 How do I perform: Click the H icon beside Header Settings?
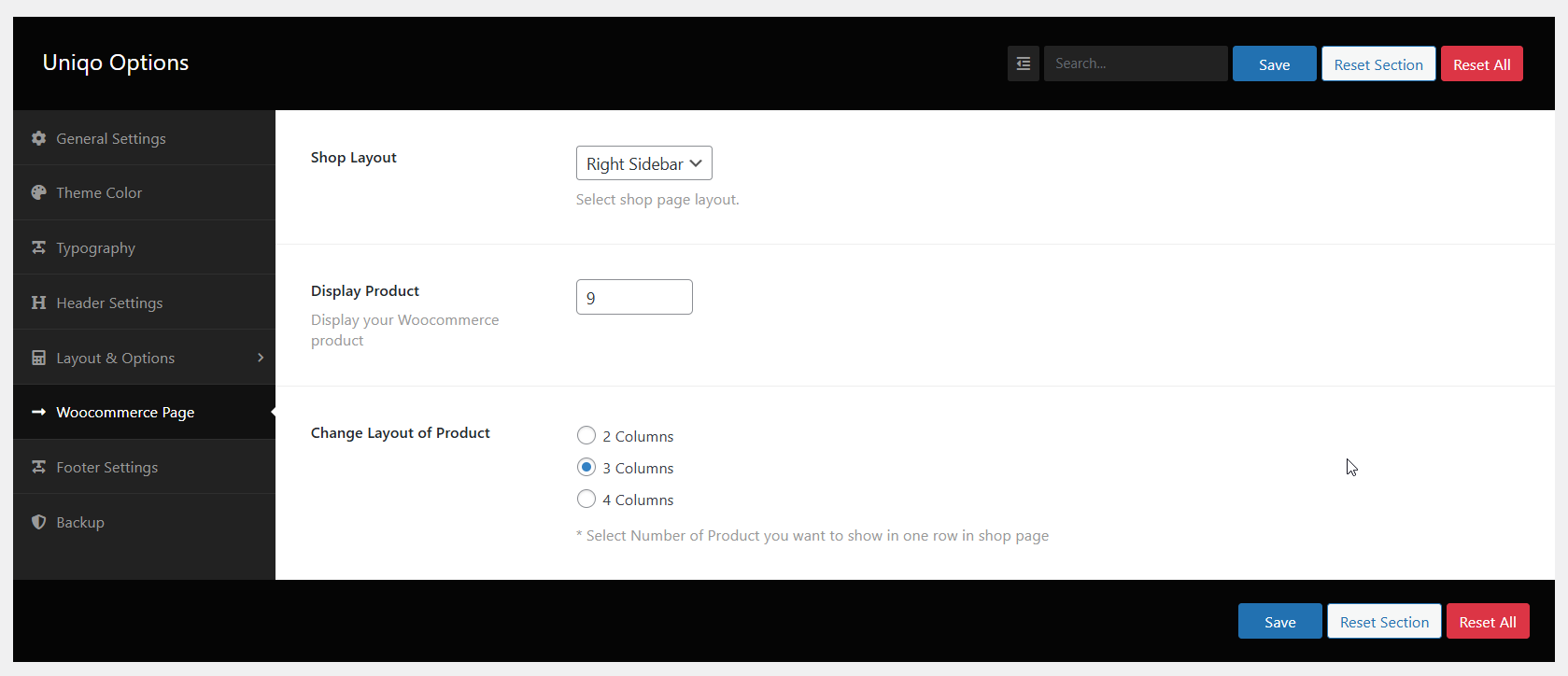[x=38, y=303]
